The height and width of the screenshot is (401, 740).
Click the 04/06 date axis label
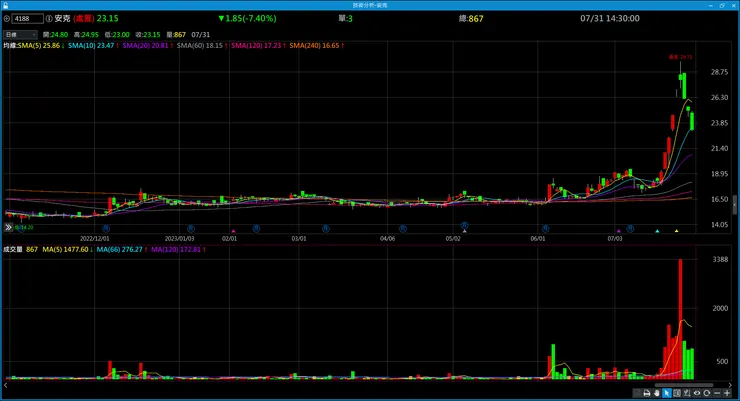(387, 239)
